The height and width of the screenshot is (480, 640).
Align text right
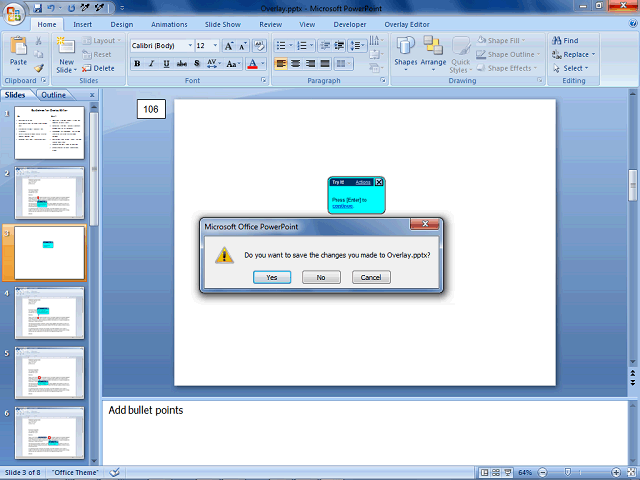(x=310, y=64)
